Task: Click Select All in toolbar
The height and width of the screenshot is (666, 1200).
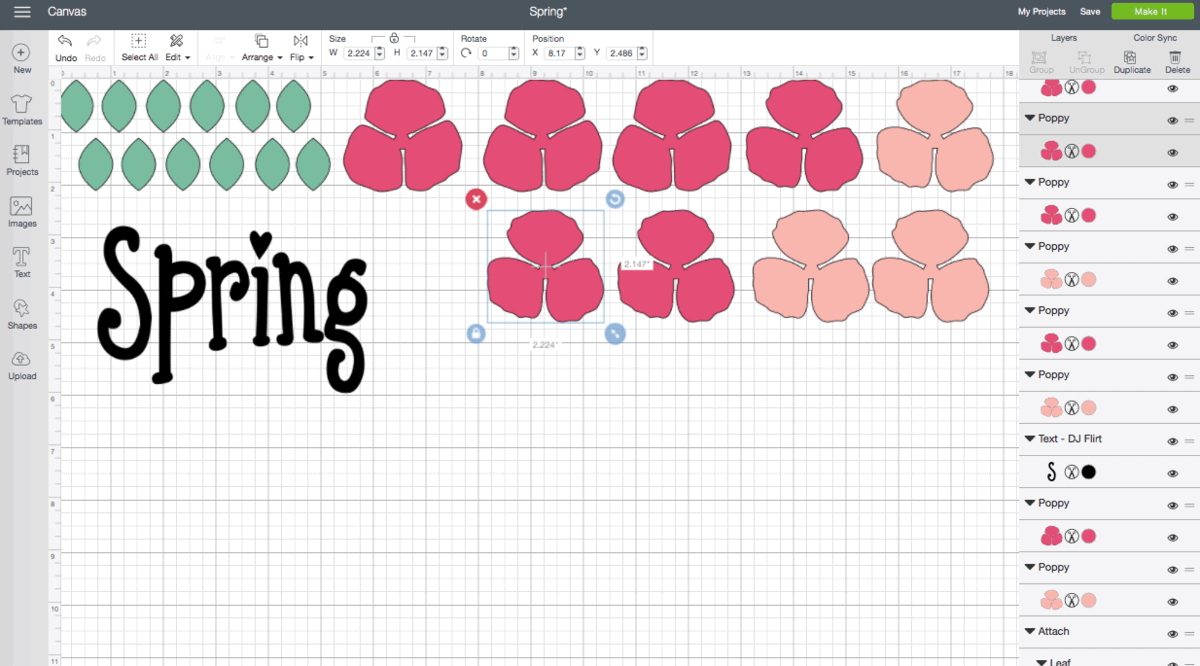Action: point(139,47)
